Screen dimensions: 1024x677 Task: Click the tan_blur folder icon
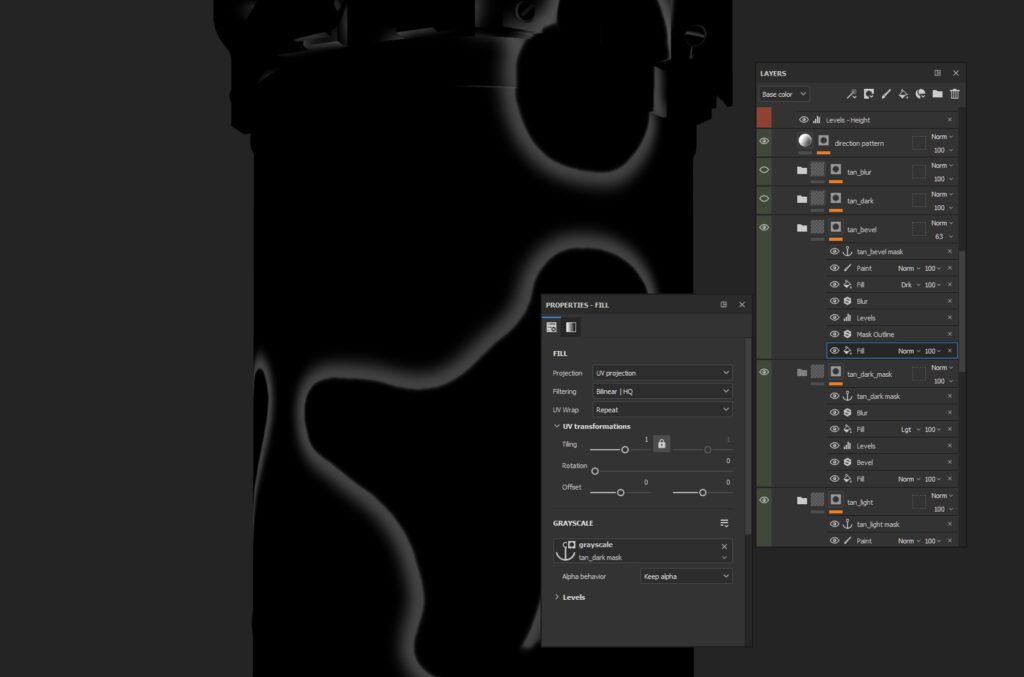click(801, 170)
